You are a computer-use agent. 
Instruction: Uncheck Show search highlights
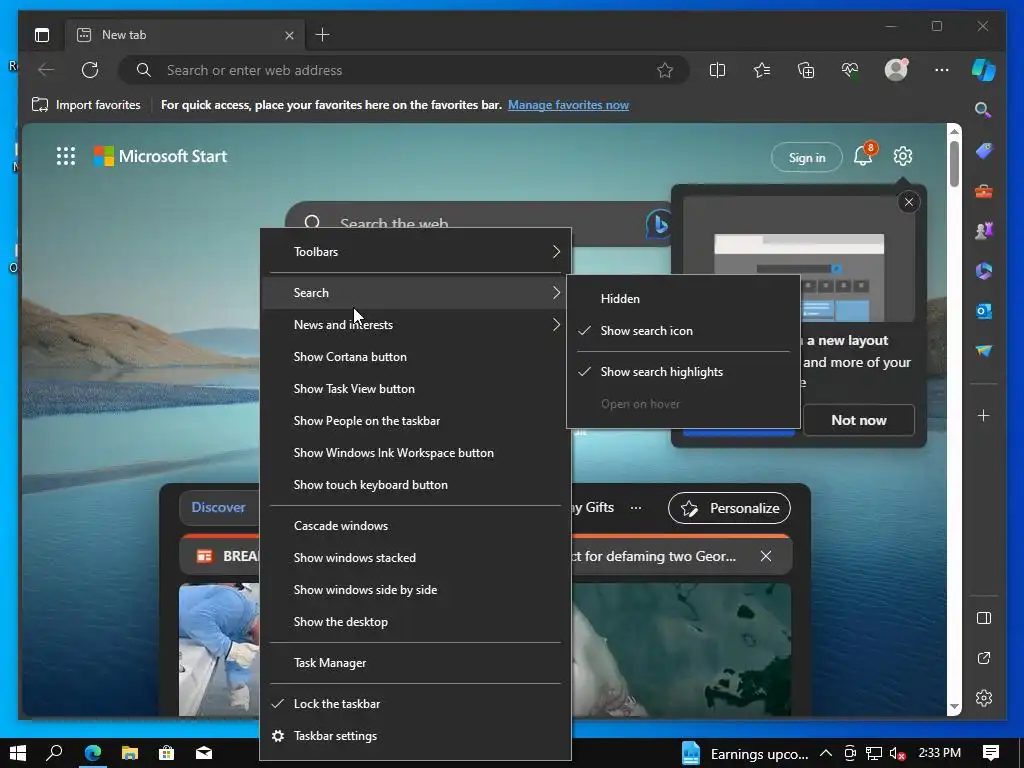683,372
